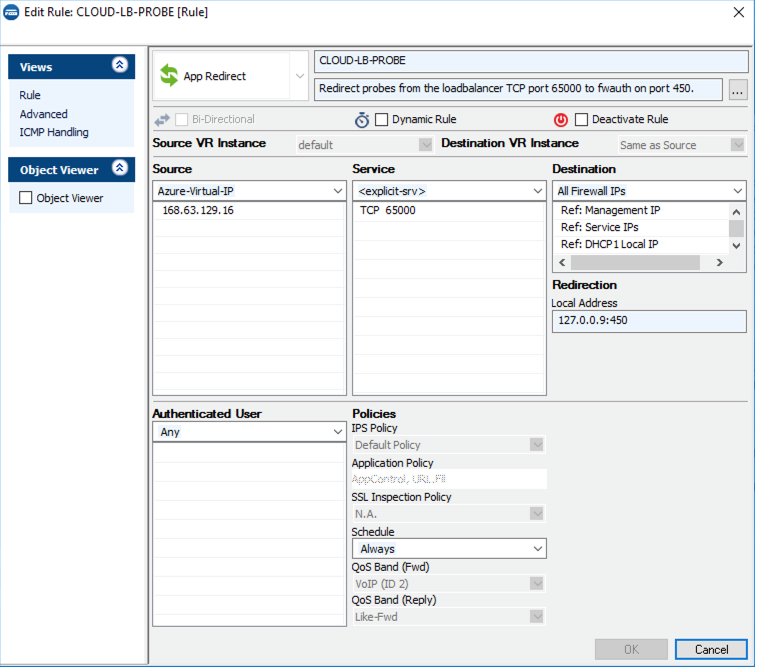Select source IP 168.63.129.16
The height and width of the screenshot is (668, 757).
point(248,210)
